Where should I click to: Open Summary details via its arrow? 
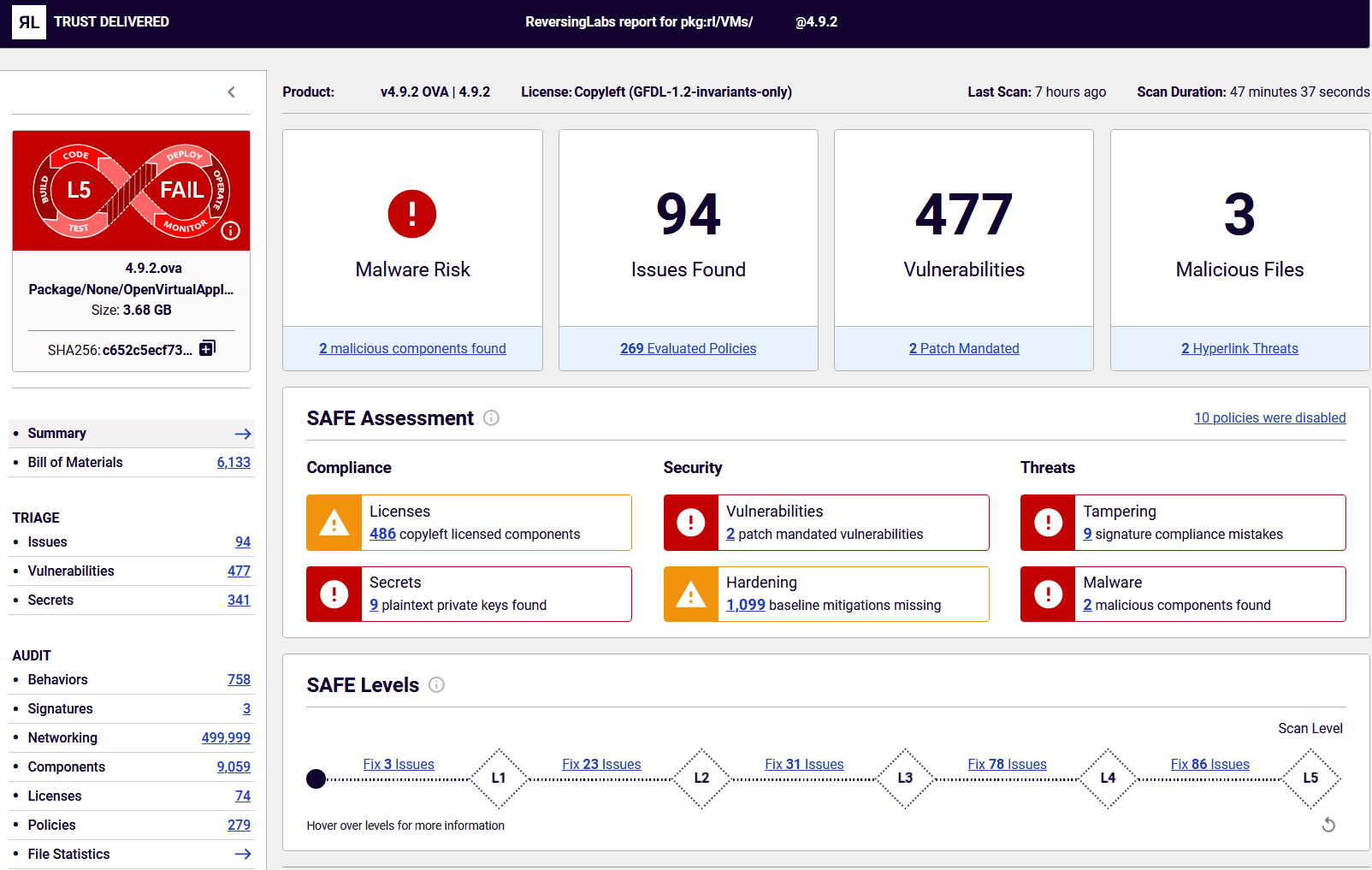coord(243,434)
